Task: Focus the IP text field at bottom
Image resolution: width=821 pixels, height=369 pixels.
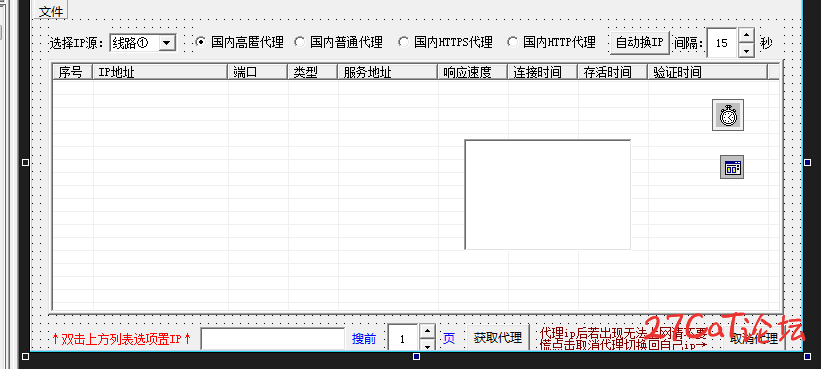Action: click(272, 339)
